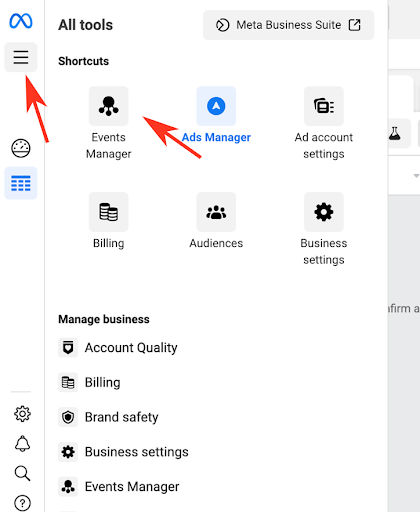Click the Ad account settings label
The height and width of the screenshot is (512, 420).
[324, 146]
